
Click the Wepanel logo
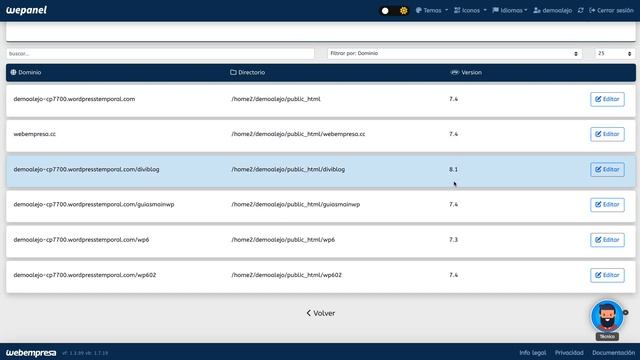(x=27, y=10)
